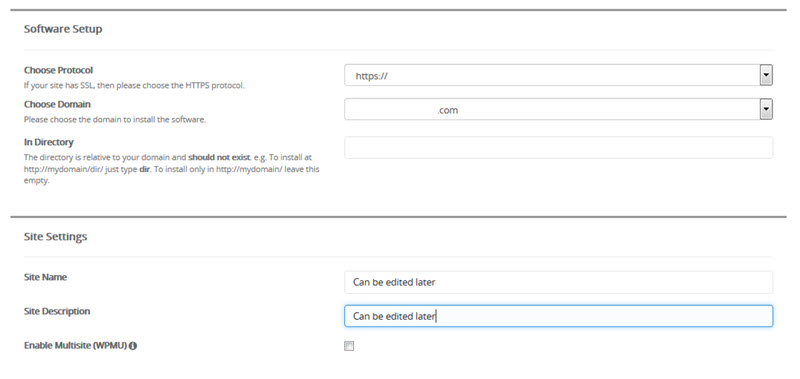Viewport: 800px width, 379px height.
Task: Click the Choose Protocol label
Action: (x=58, y=70)
